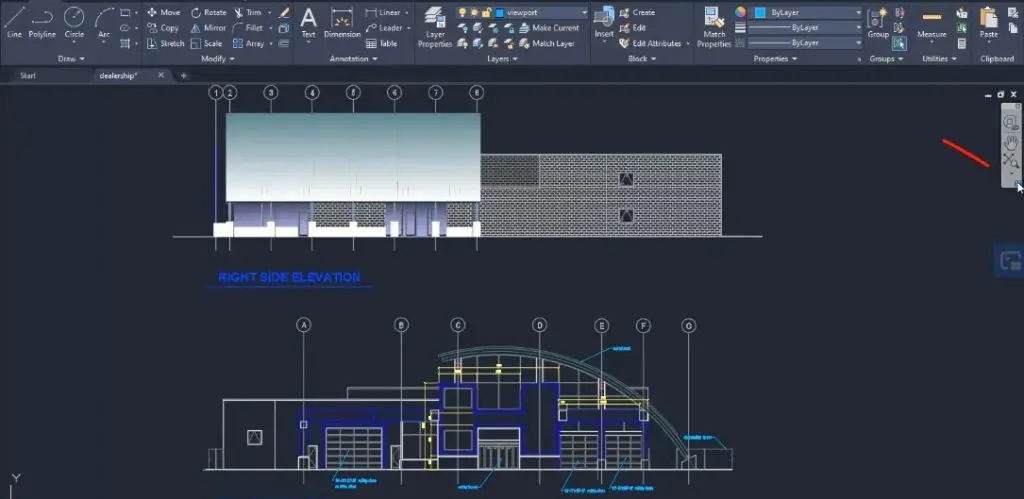Click the Match Properties tool
1024x499 pixels.
point(714,27)
